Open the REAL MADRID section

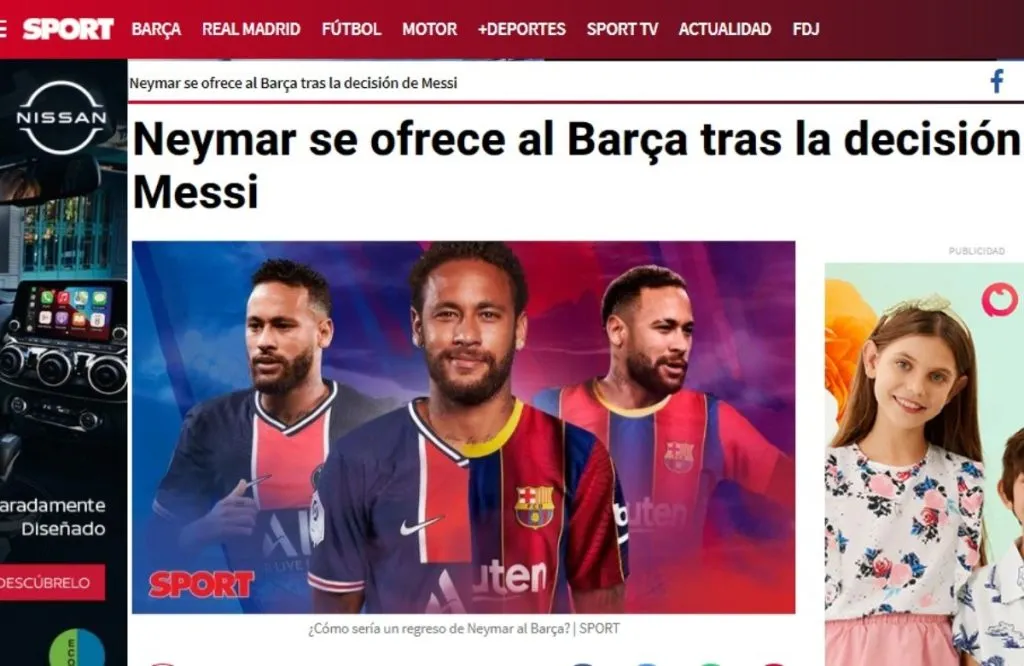(x=251, y=29)
